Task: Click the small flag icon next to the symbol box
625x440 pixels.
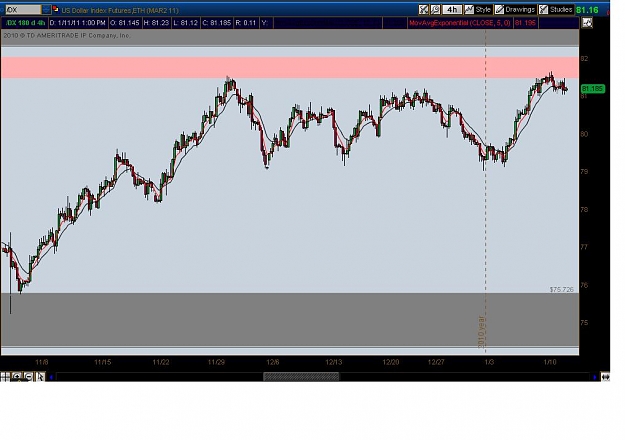Action: pos(55,9)
